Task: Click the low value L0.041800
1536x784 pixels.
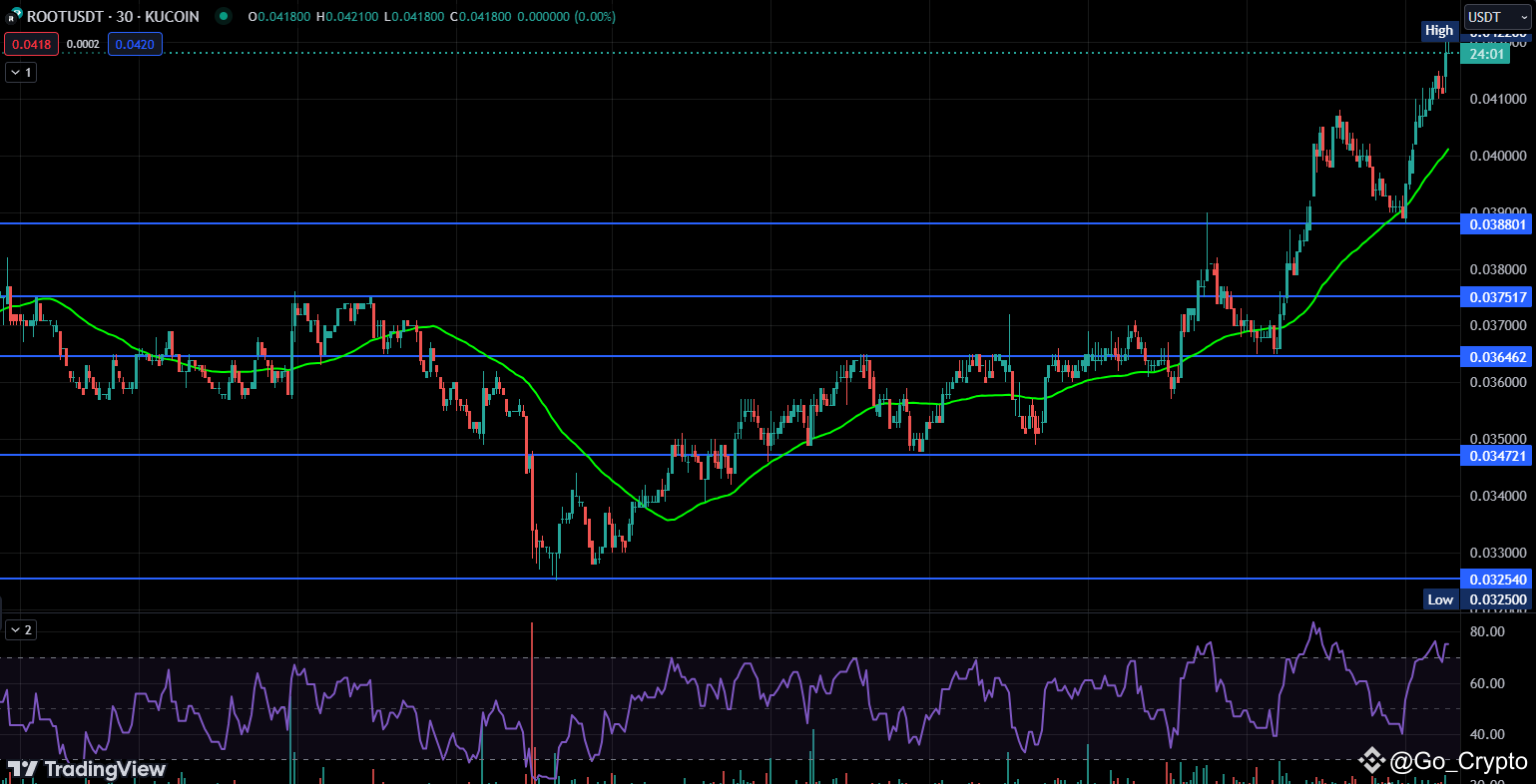Action: coord(412,17)
